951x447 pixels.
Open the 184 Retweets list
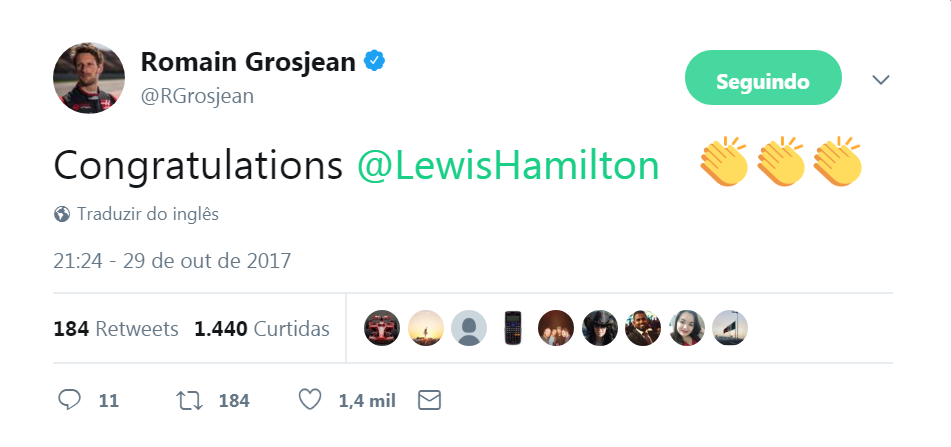116,328
